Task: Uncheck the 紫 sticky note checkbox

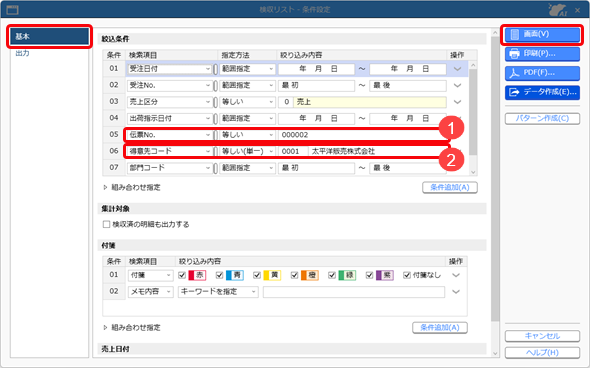Action: 369,275
